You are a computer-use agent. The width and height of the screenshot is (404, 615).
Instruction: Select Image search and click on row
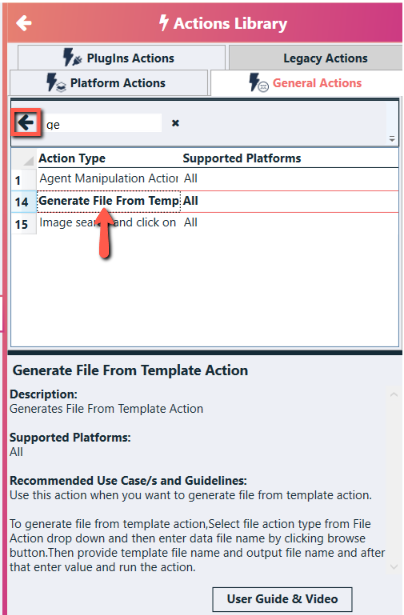click(x=205, y=223)
